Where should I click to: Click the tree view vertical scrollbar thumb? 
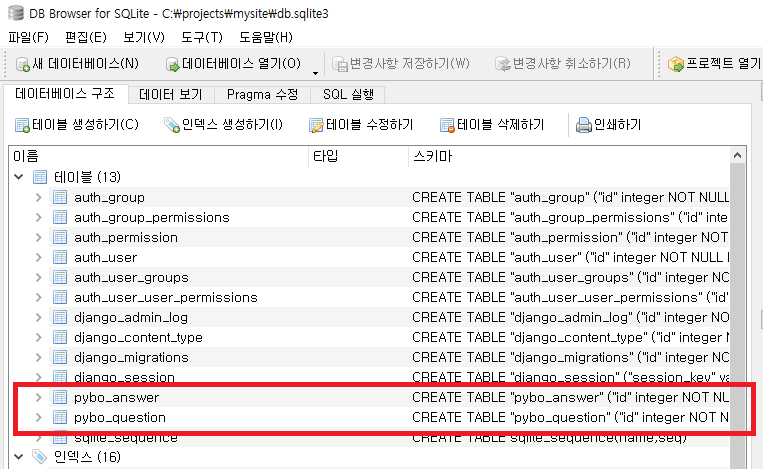click(737, 316)
